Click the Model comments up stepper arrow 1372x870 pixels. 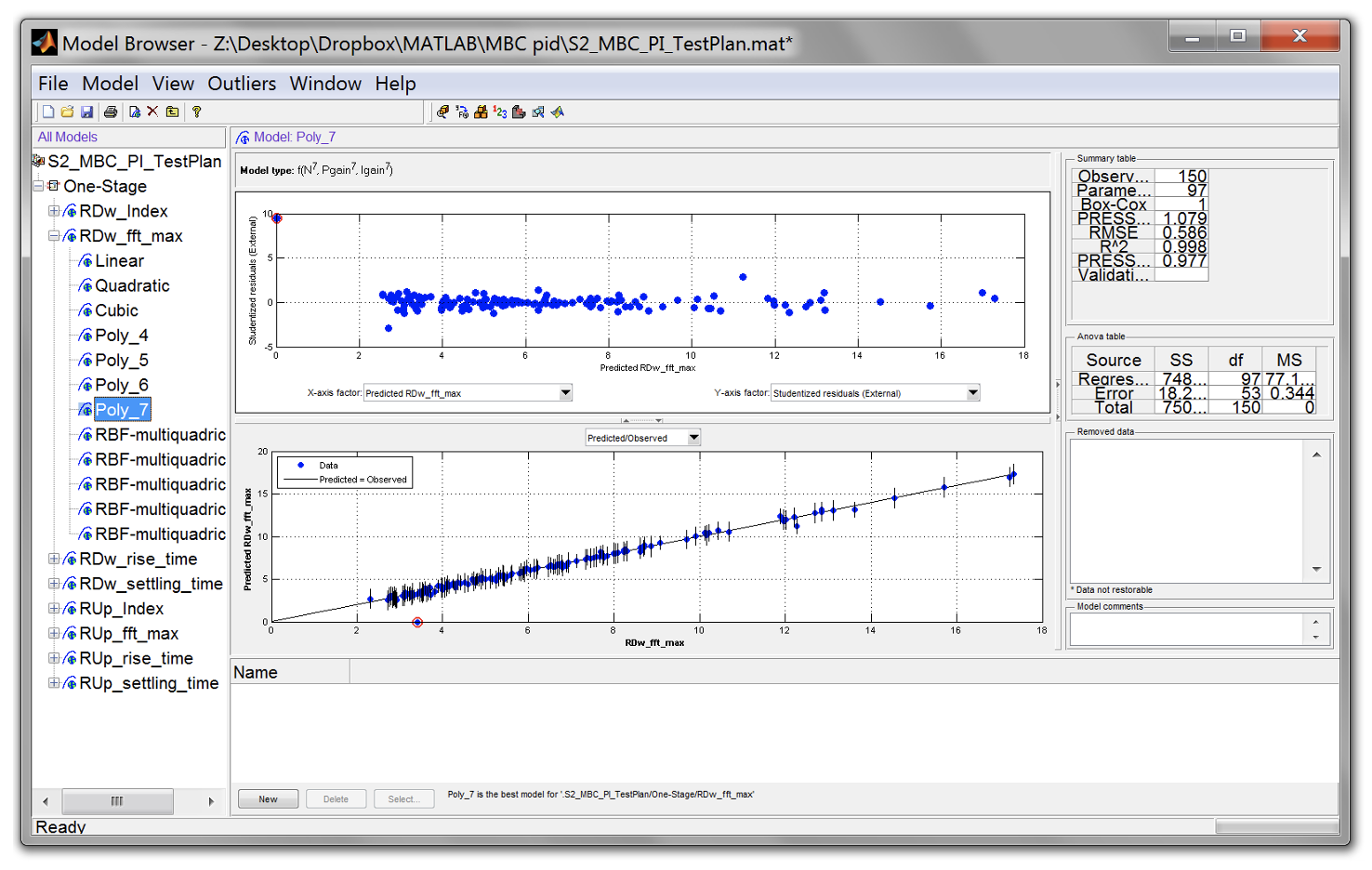pyautogui.click(x=1315, y=622)
